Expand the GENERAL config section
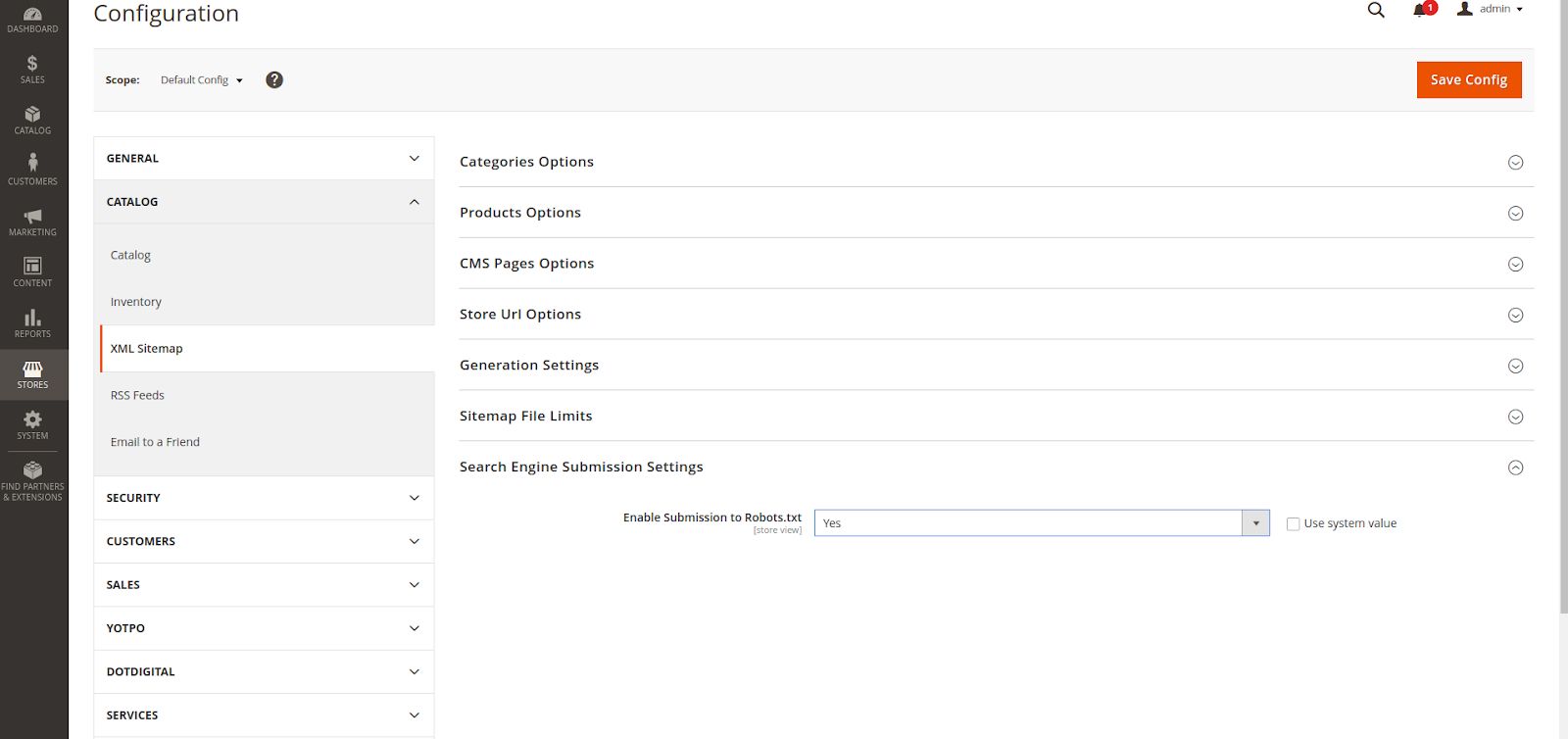1568x739 pixels. pos(264,159)
